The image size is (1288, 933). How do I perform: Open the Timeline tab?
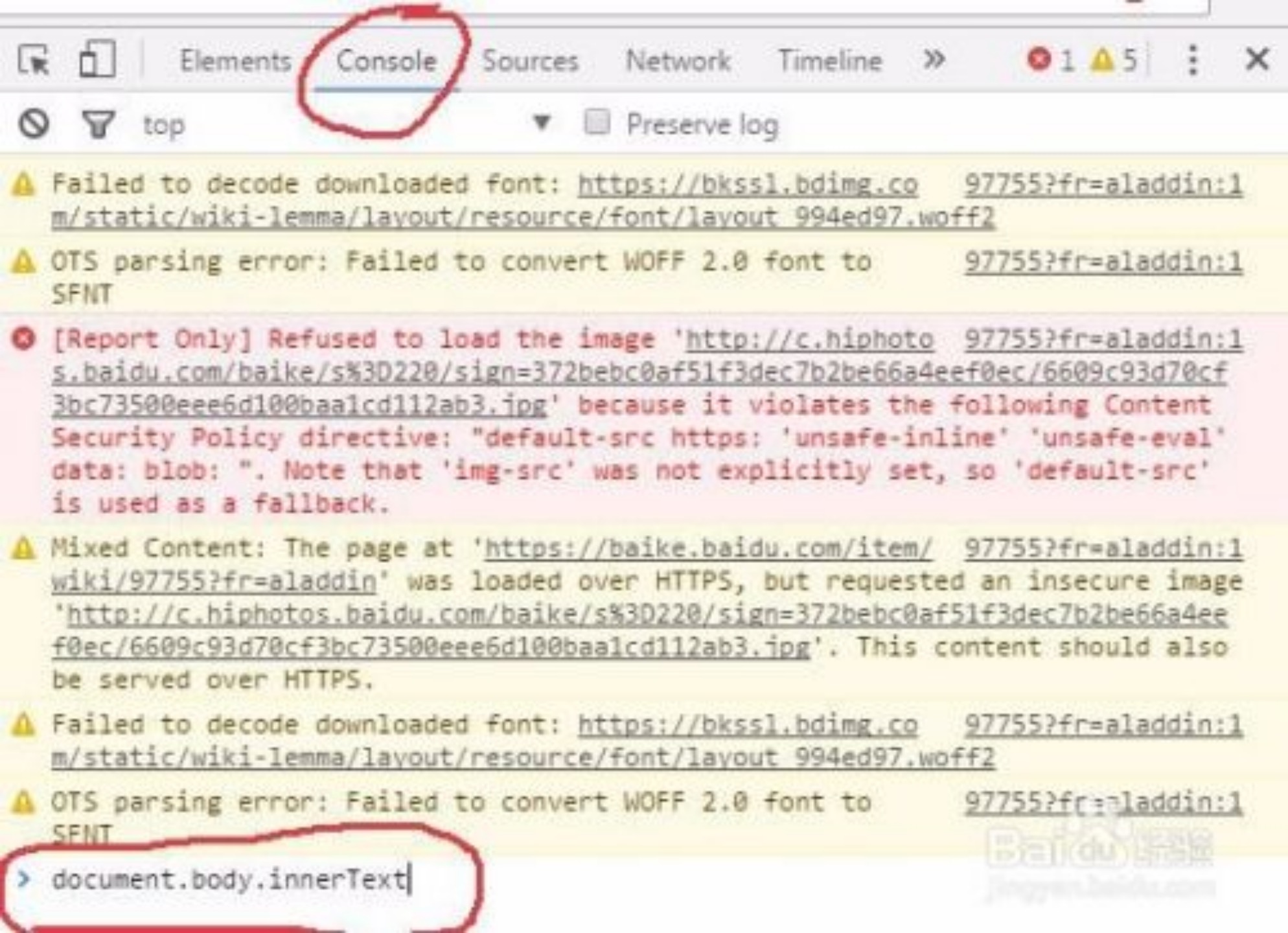pos(830,61)
